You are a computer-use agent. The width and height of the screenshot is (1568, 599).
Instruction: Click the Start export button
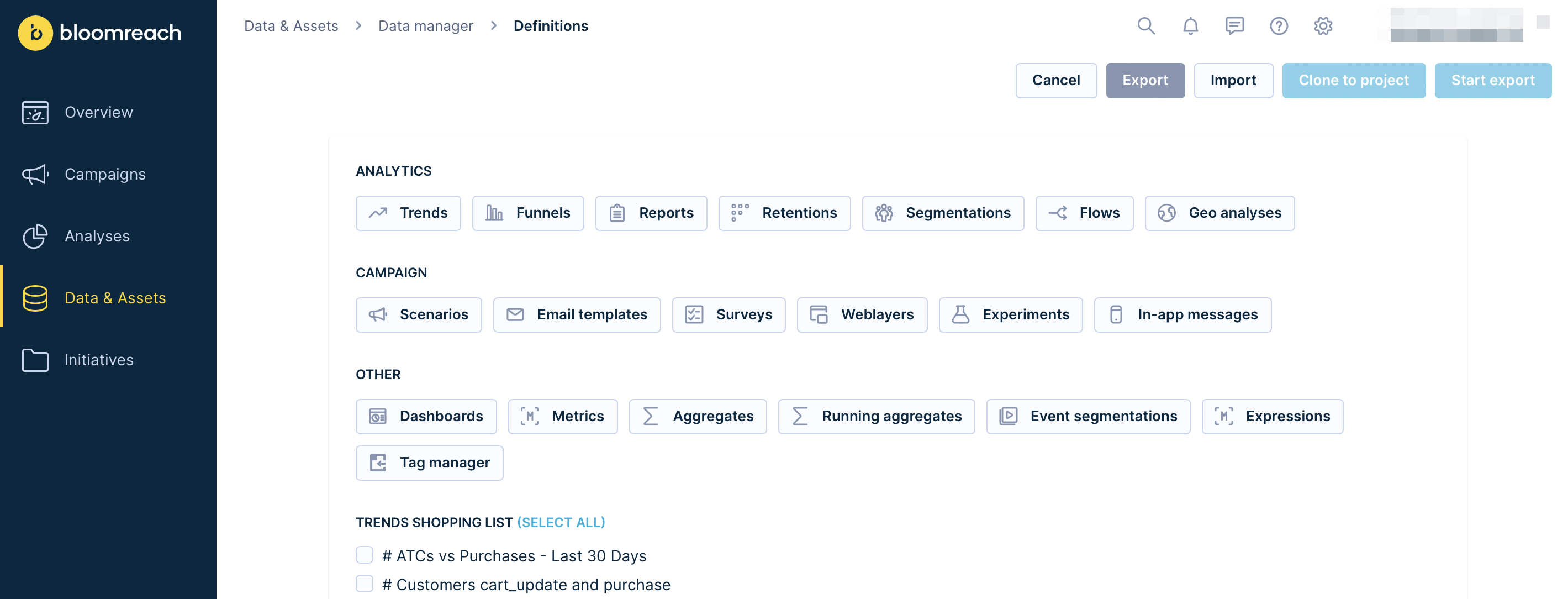coord(1492,80)
